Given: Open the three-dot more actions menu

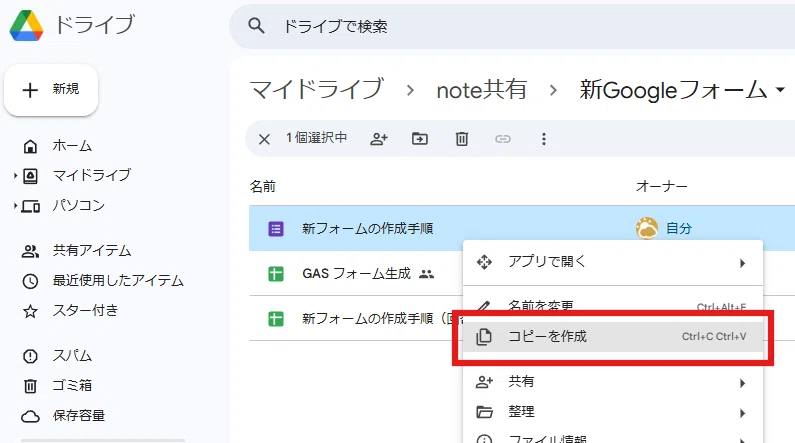Looking at the screenshot, I should coord(544,139).
